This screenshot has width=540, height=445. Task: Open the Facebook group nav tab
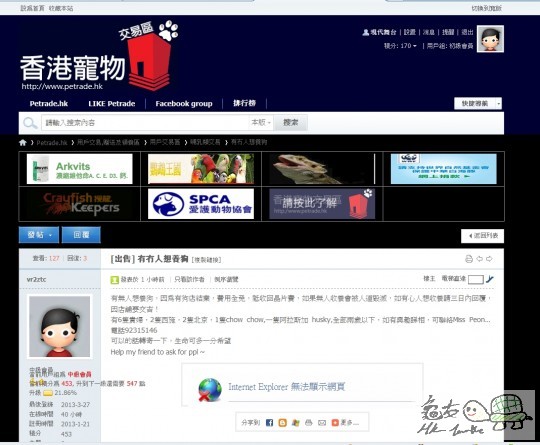click(184, 104)
